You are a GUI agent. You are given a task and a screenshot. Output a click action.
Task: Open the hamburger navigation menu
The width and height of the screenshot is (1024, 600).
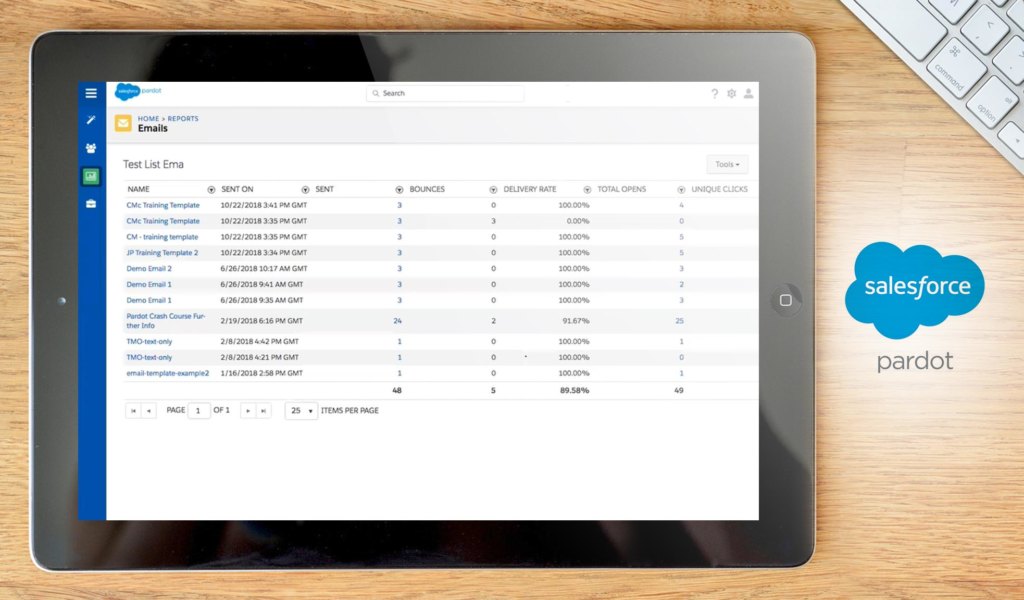[91, 93]
